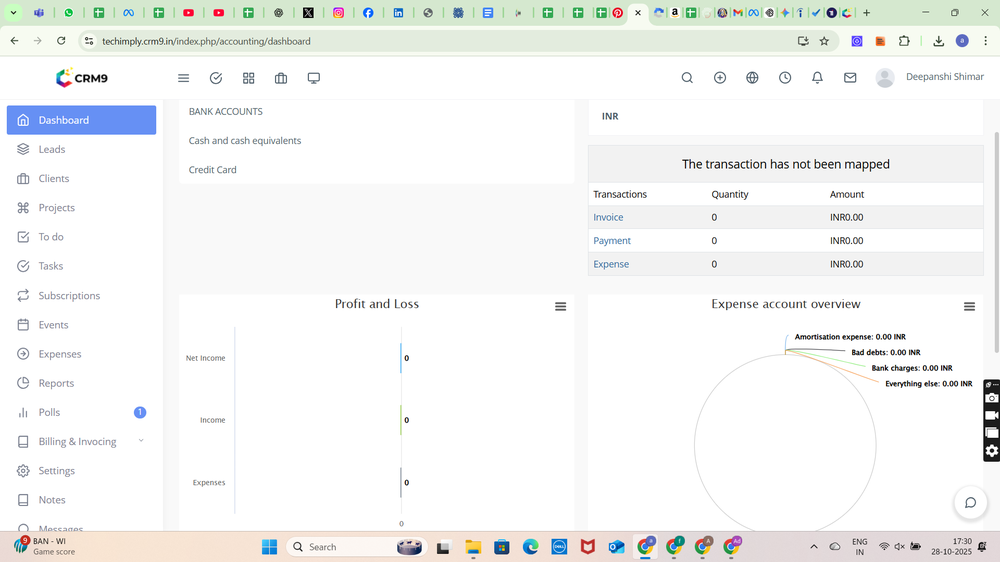The width and height of the screenshot is (1000, 562).
Task: Open the language globe icon
Action: coord(753,77)
